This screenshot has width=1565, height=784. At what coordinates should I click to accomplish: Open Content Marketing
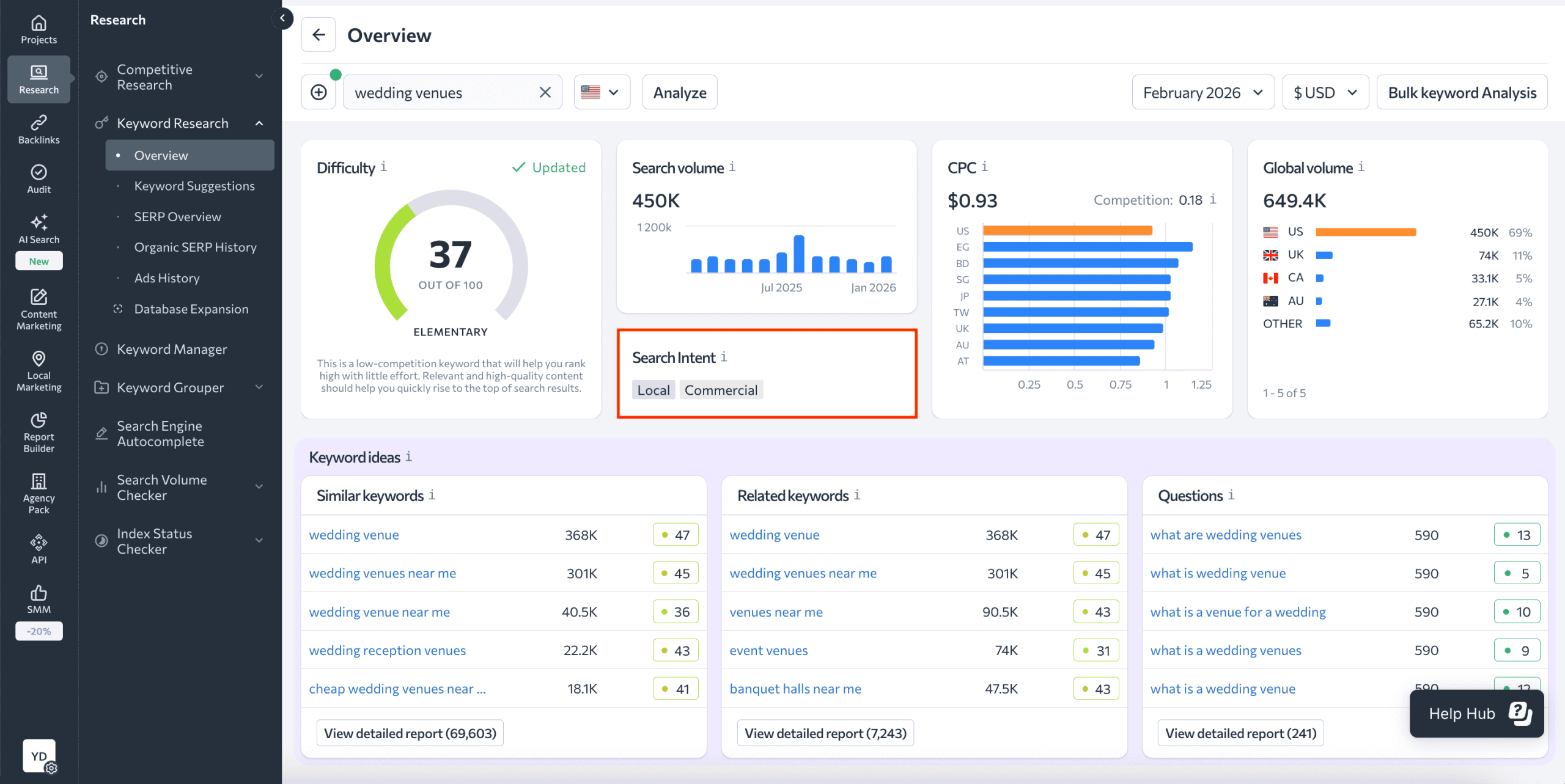coord(39,310)
